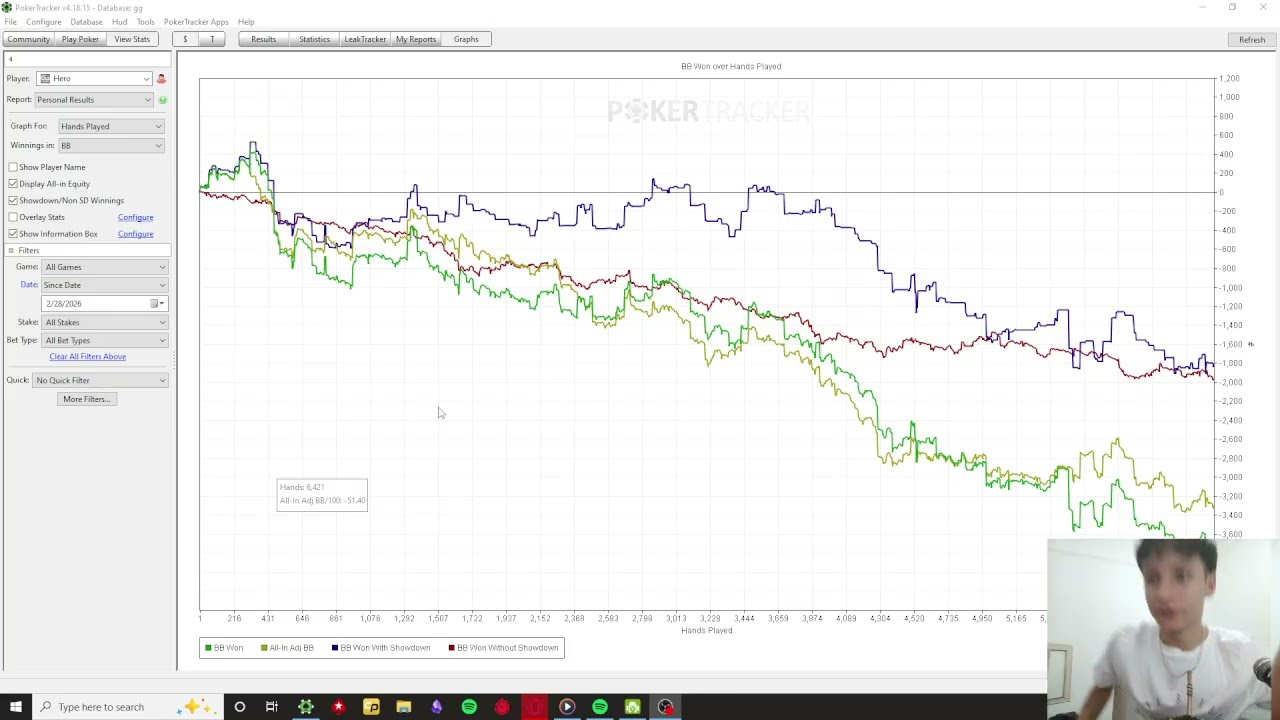Open the Help menu
This screenshot has height=720, width=1280.
pos(246,22)
